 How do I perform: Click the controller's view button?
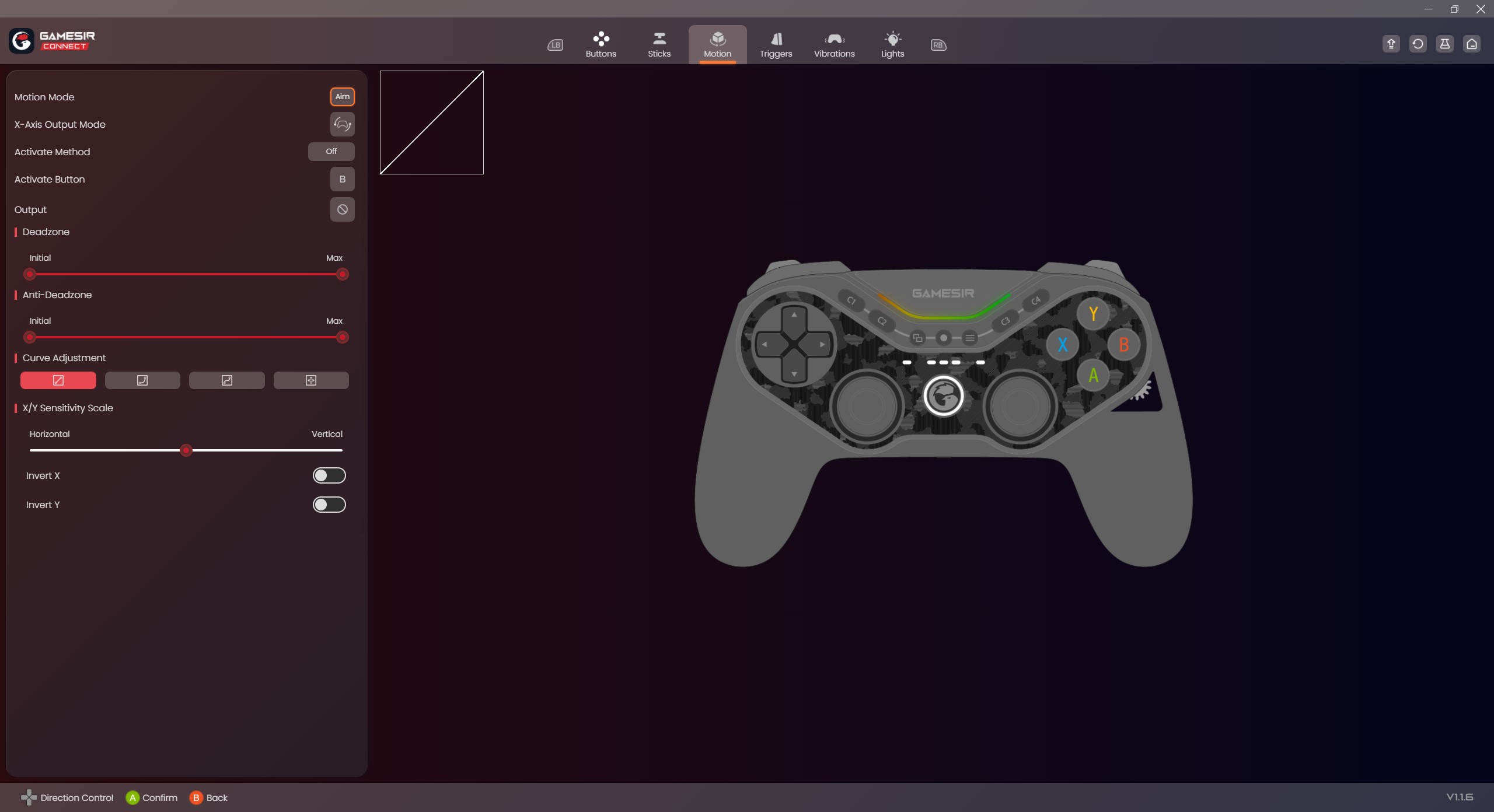pyautogui.click(x=917, y=338)
